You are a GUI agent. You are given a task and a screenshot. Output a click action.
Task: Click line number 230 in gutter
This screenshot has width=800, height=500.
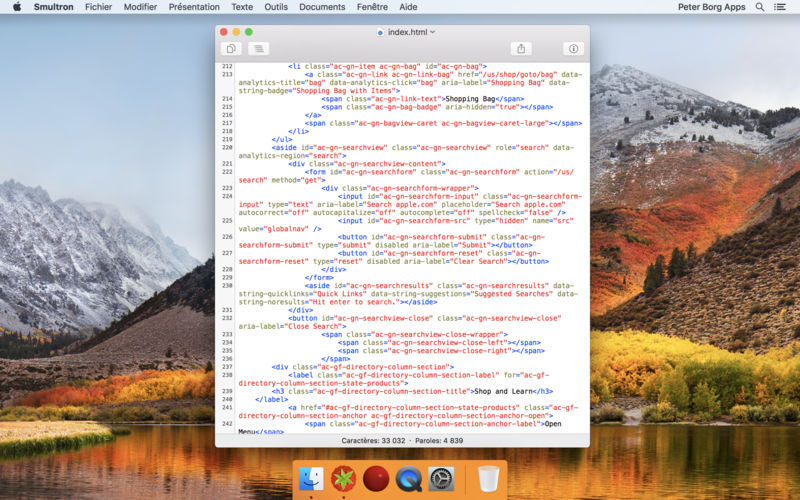click(x=227, y=286)
